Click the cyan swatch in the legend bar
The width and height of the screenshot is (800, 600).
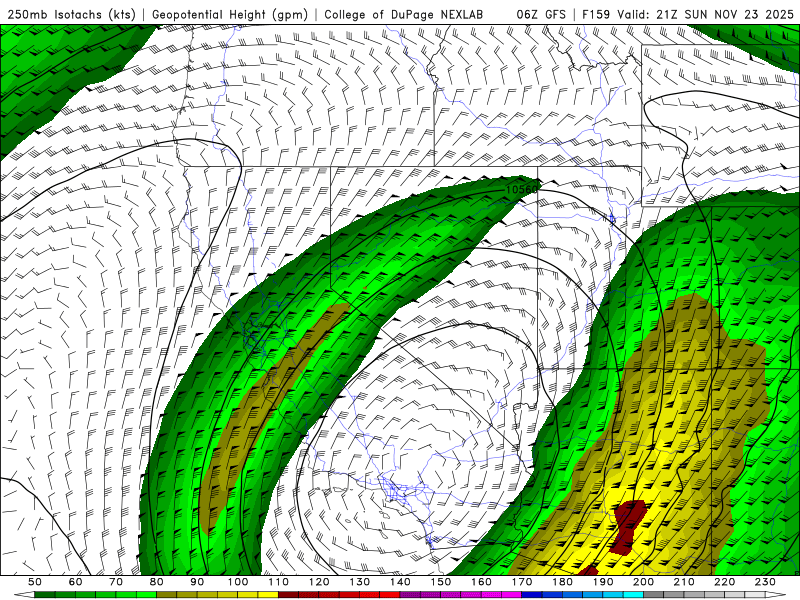coord(633,594)
